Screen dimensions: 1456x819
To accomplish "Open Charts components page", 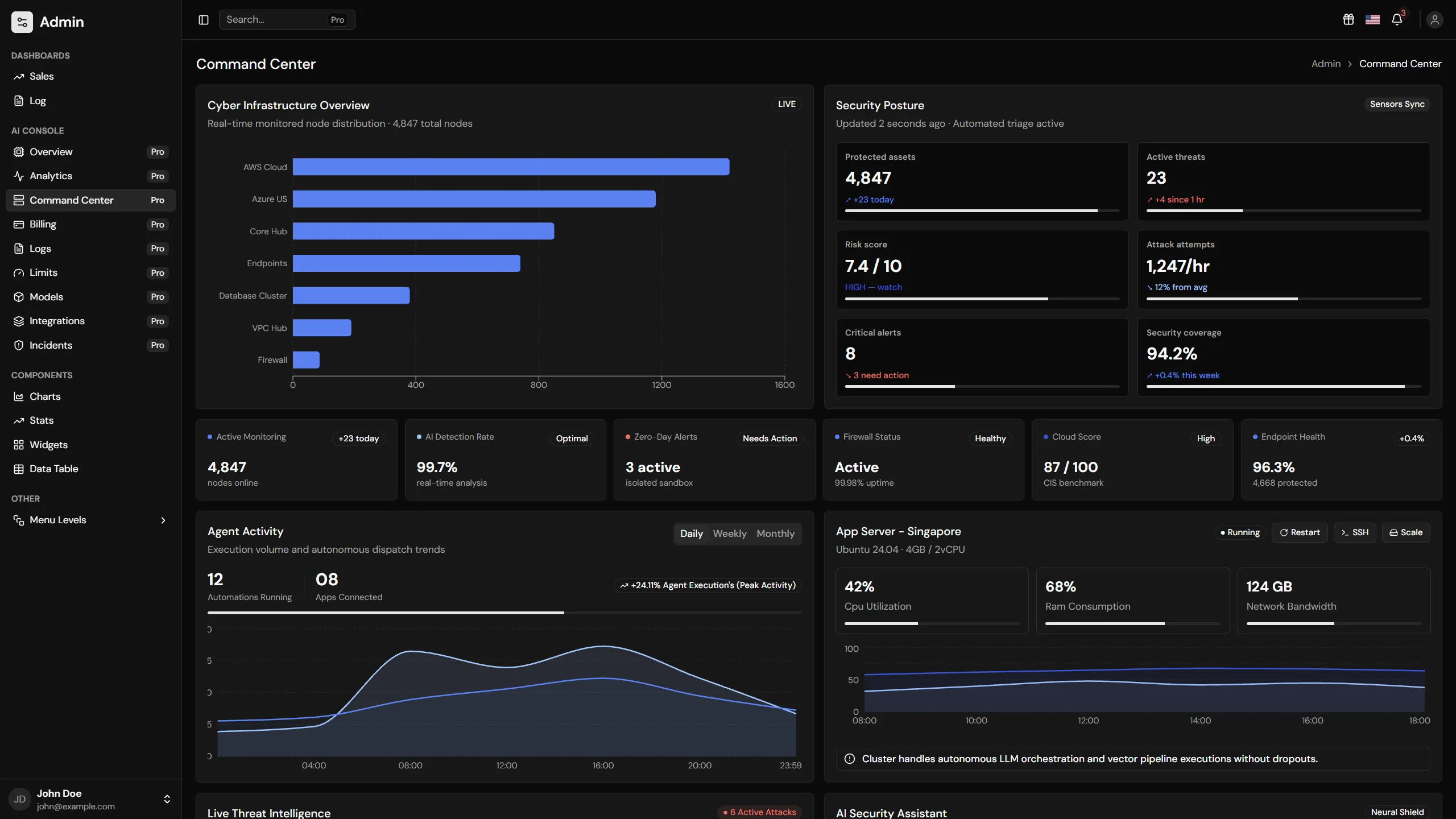I will pos(90,396).
